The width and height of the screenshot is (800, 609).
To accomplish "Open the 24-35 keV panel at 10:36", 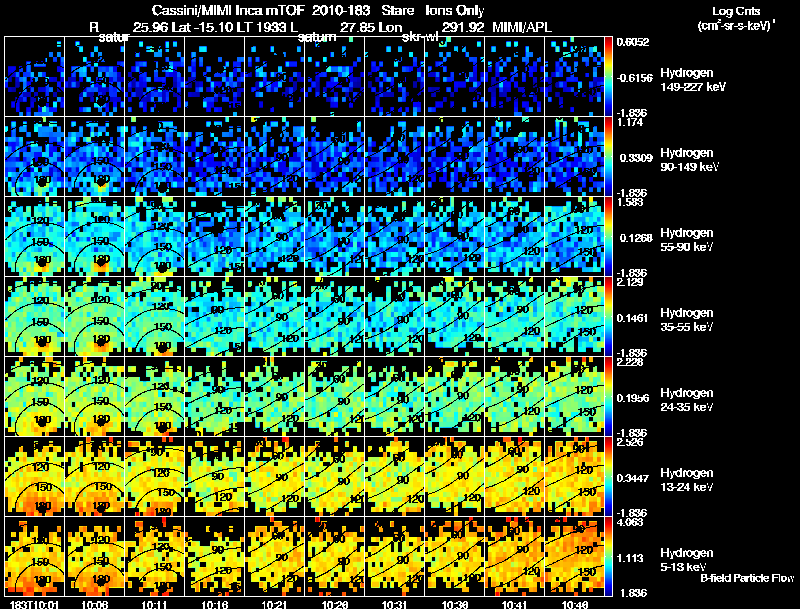I will pyautogui.click(x=455, y=397).
